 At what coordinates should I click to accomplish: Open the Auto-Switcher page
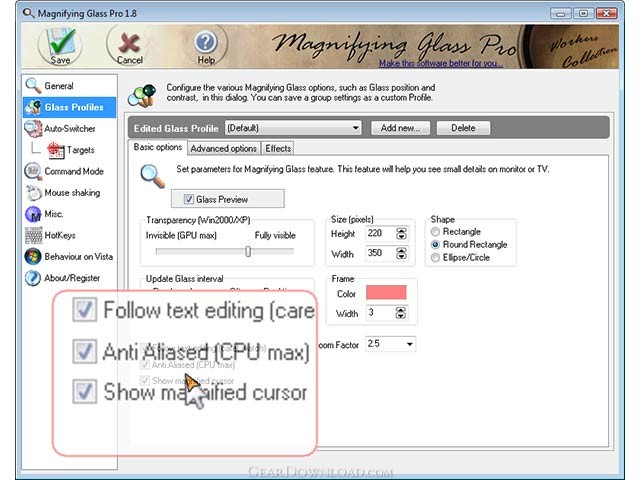click(70, 129)
